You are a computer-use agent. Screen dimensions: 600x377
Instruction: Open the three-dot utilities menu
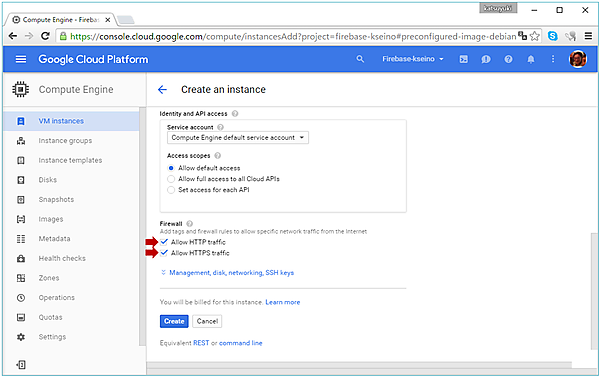(x=553, y=59)
